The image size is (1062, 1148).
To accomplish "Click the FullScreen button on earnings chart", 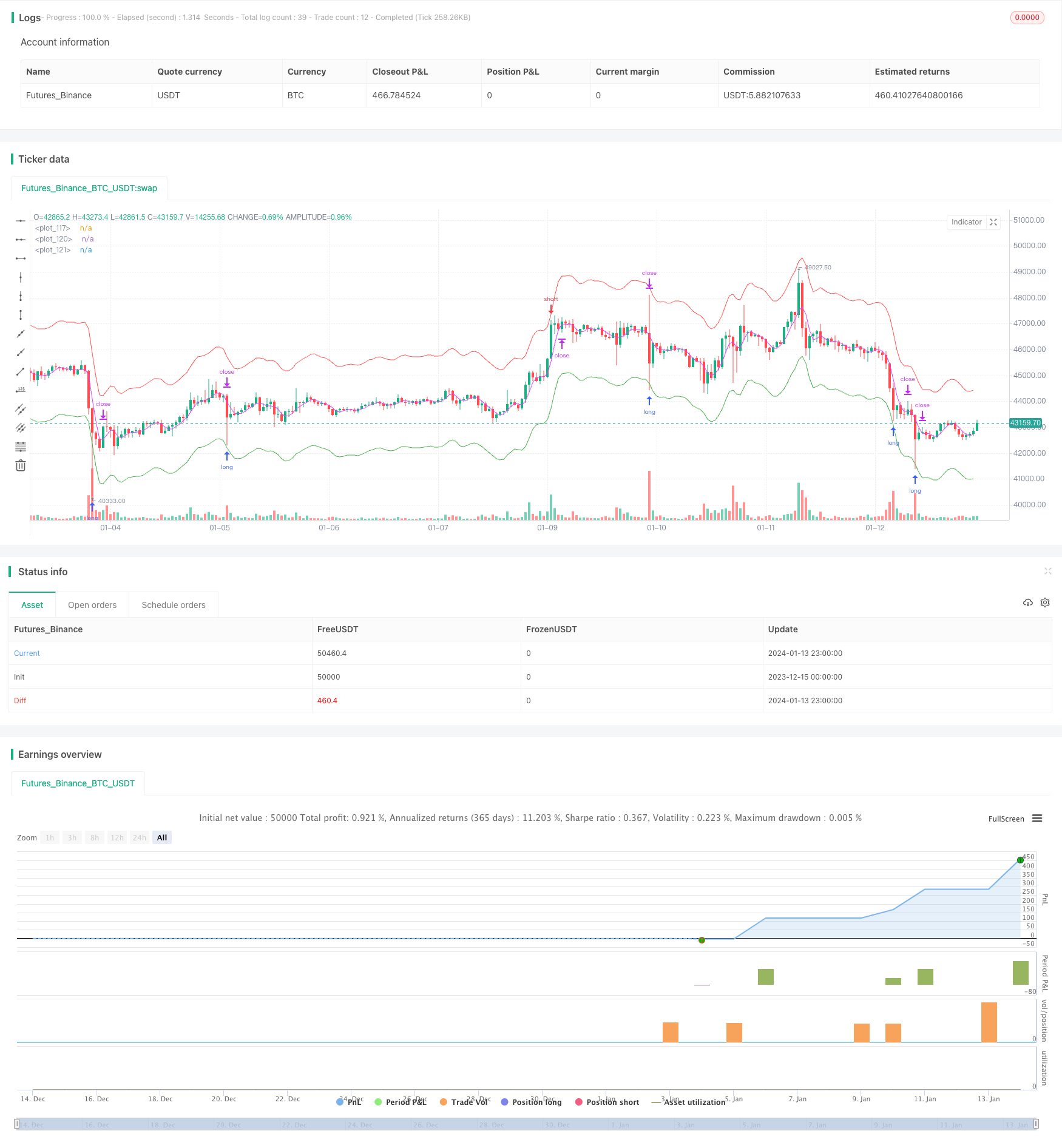I will tap(1006, 819).
